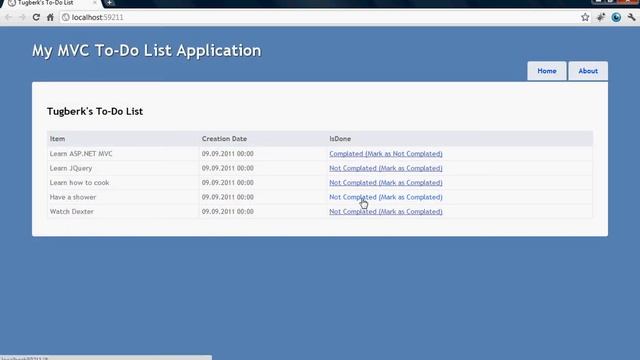Open a new browser tab
Viewport: 640px width, 360px height.
[x=109, y=3]
